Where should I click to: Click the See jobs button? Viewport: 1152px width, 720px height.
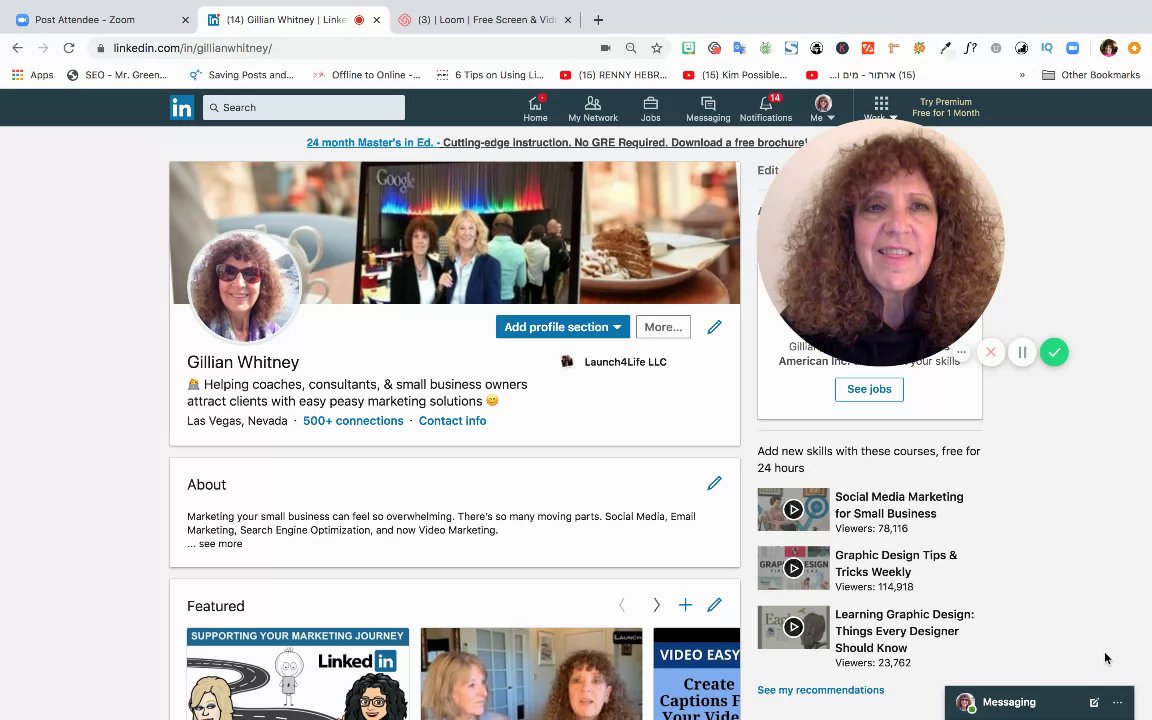click(869, 389)
